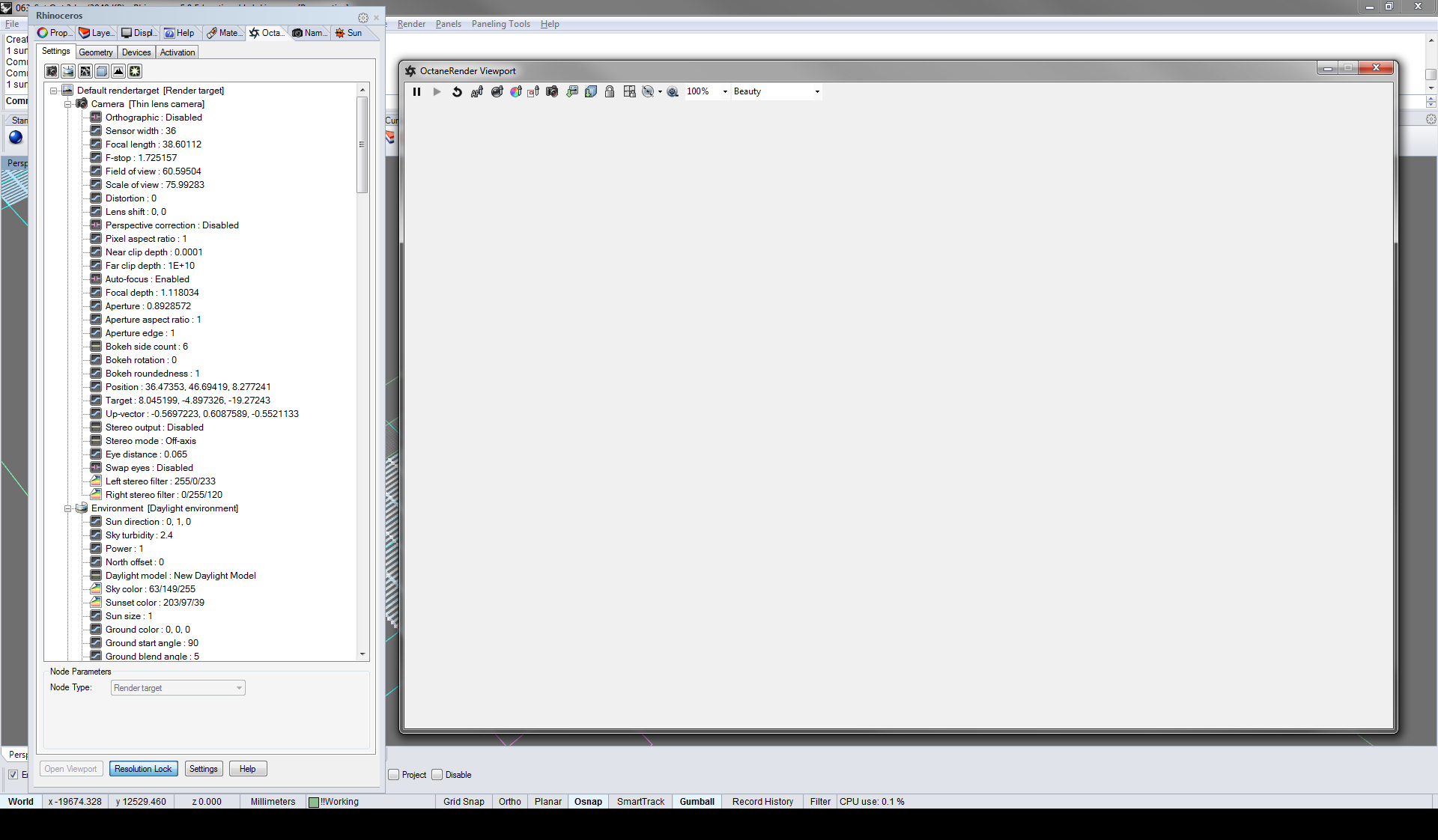Open 100% zoom level dropdown
Screen dimensions: 1438x840
tap(725, 92)
